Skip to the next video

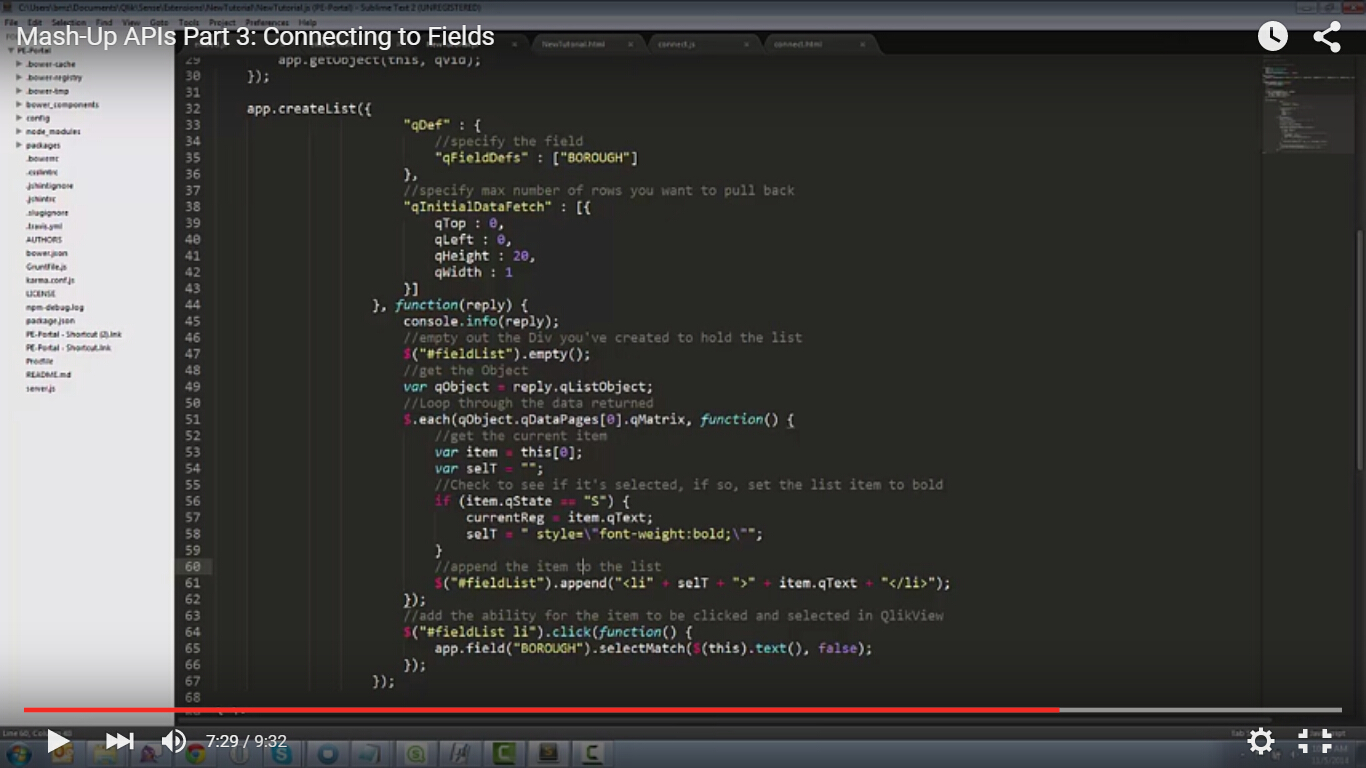coord(119,741)
